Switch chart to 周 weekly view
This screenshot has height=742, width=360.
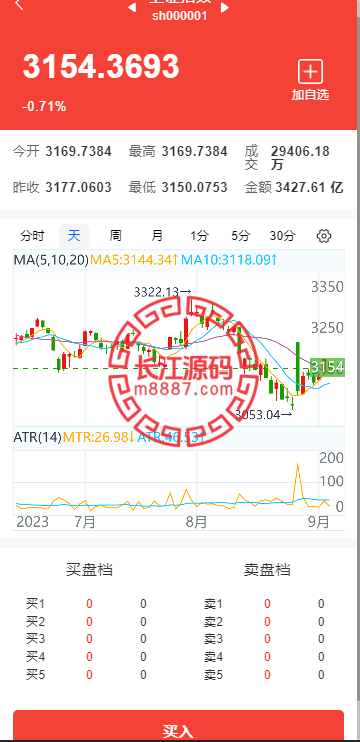coord(115,236)
